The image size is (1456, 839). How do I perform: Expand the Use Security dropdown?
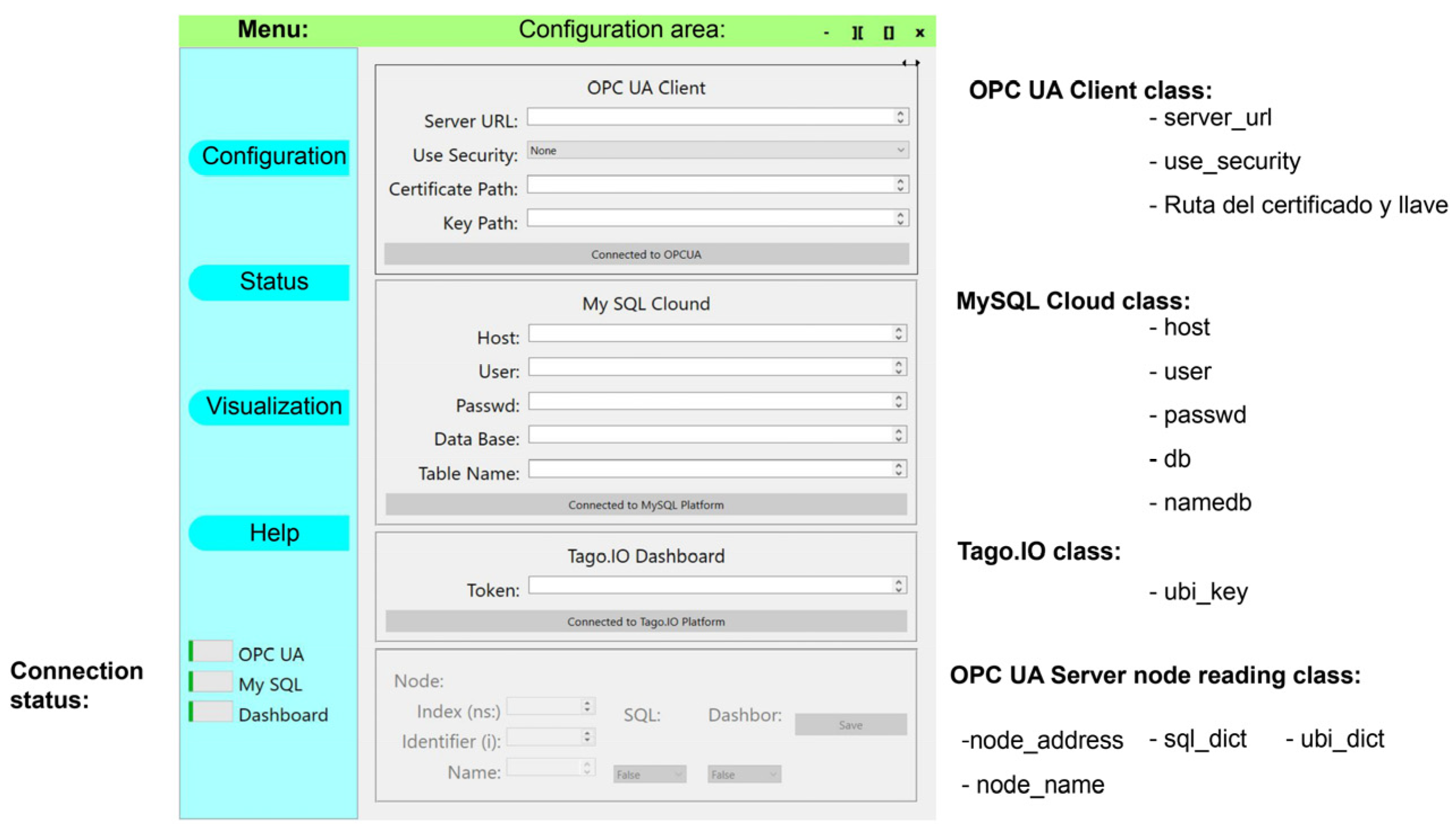[x=717, y=150]
